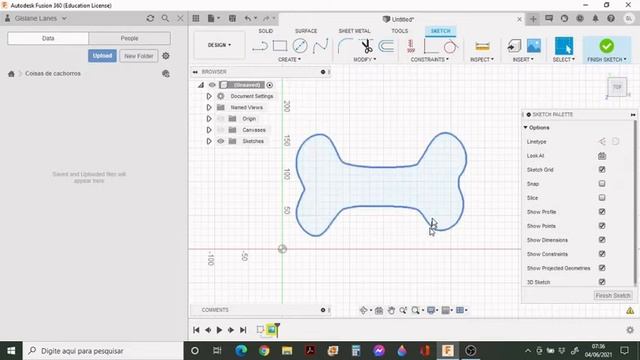This screenshot has width=640, height=360.
Task: Toggle the Sketch Grid checkbox
Action: pyautogui.click(x=602, y=169)
